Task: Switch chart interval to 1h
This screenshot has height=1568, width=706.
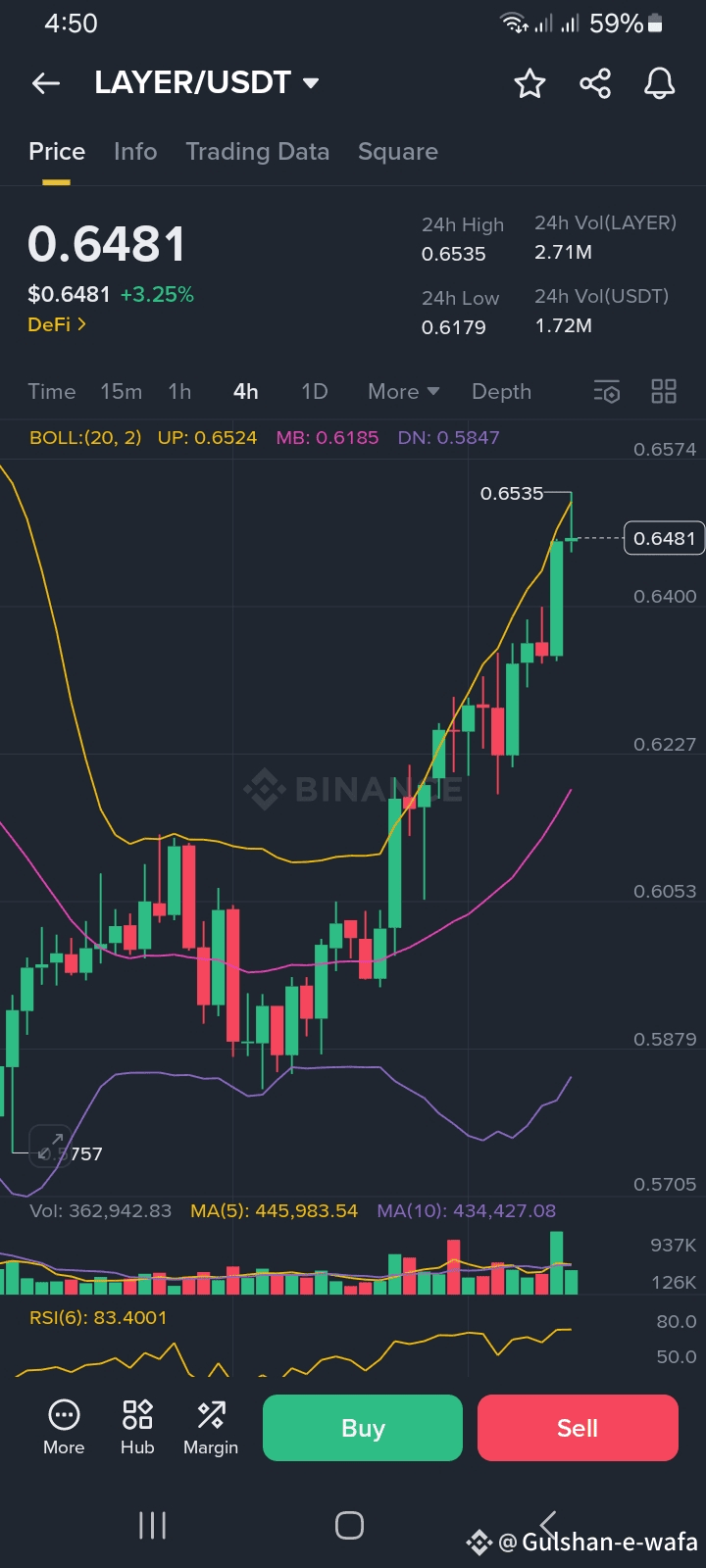Action: [x=179, y=392]
